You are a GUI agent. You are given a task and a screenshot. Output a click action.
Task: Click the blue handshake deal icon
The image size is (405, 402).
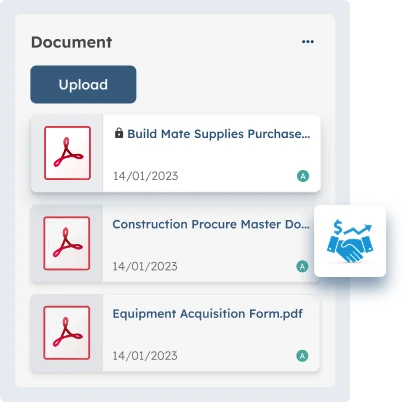pos(350,241)
